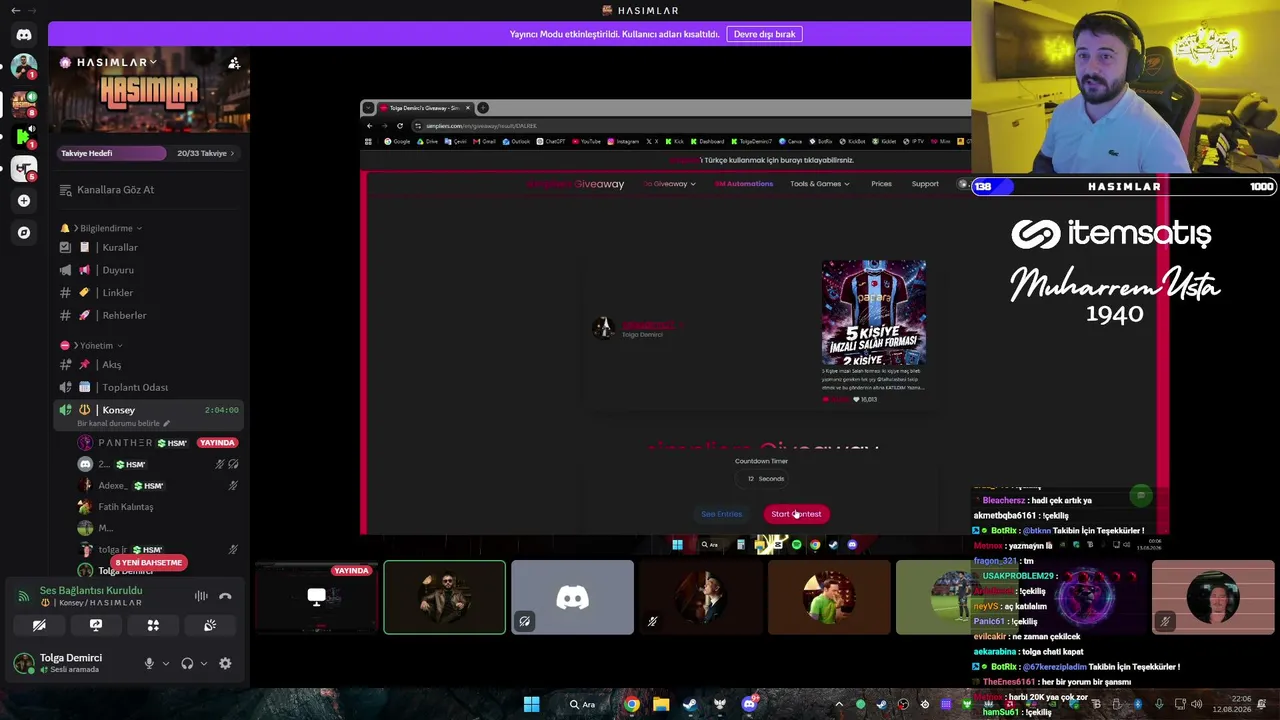Click Start Contest button on giveaway page
1280x720 pixels.
(x=796, y=514)
